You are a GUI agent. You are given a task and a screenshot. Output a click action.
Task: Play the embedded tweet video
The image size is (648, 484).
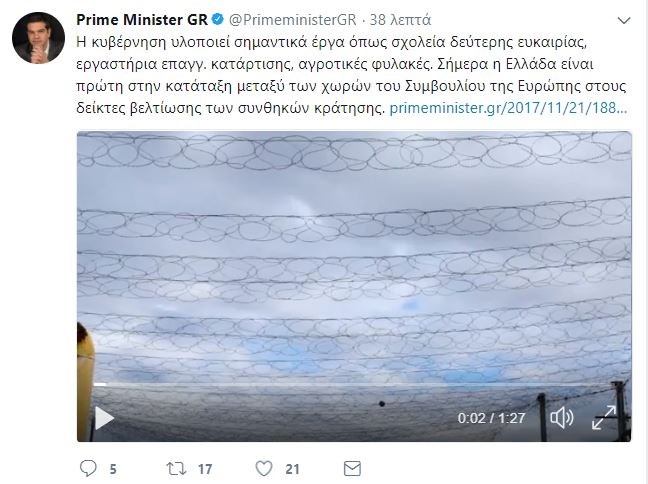(104, 418)
